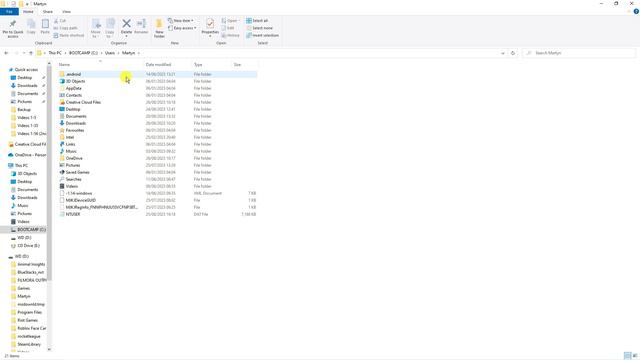640x360 pixels.
Task: Click the Properties checkmark icon
Action: click(x=210, y=24)
